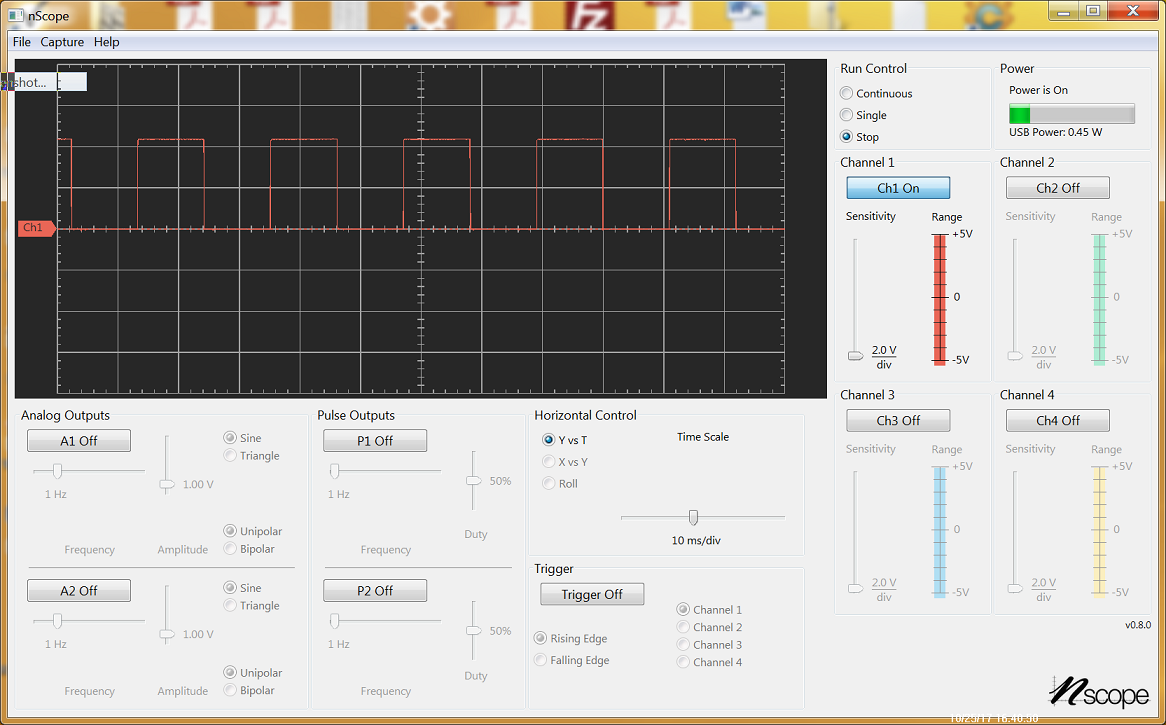
Task: Enable Channel 2 using Ch2 Off button
Action: (x=1057, y=188)
